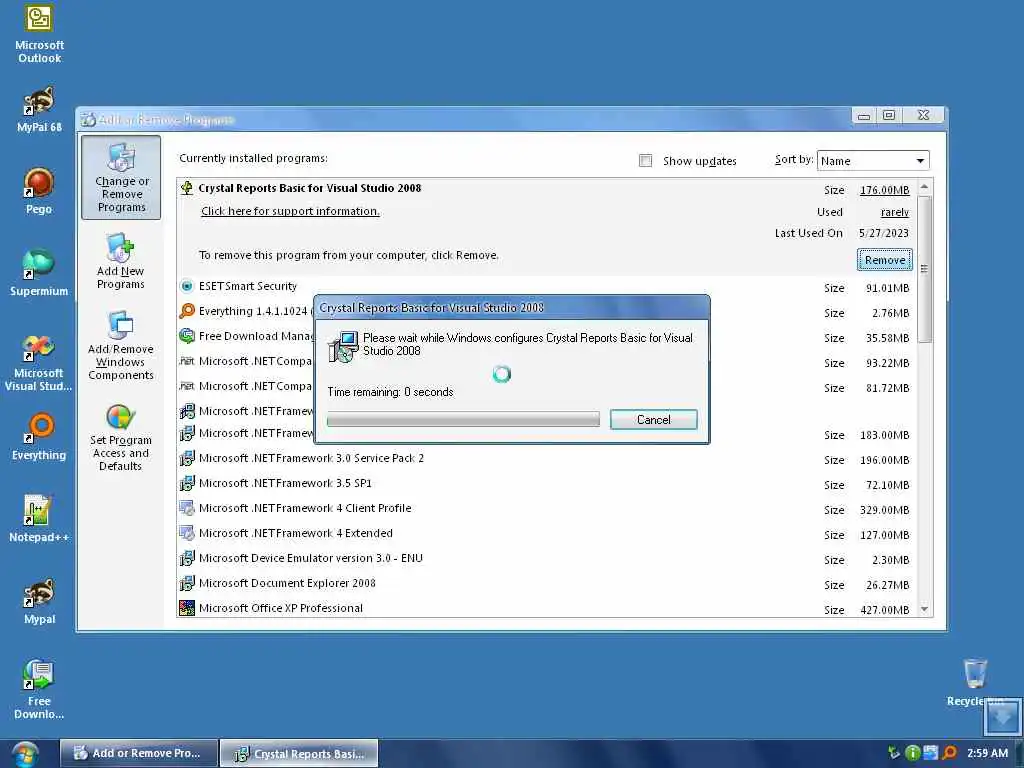Click the Remove button for Crystal Reports
Image resolution: width=1024 pixels, height=768 pixels.
pyautogui.click(x=885, y=260)
